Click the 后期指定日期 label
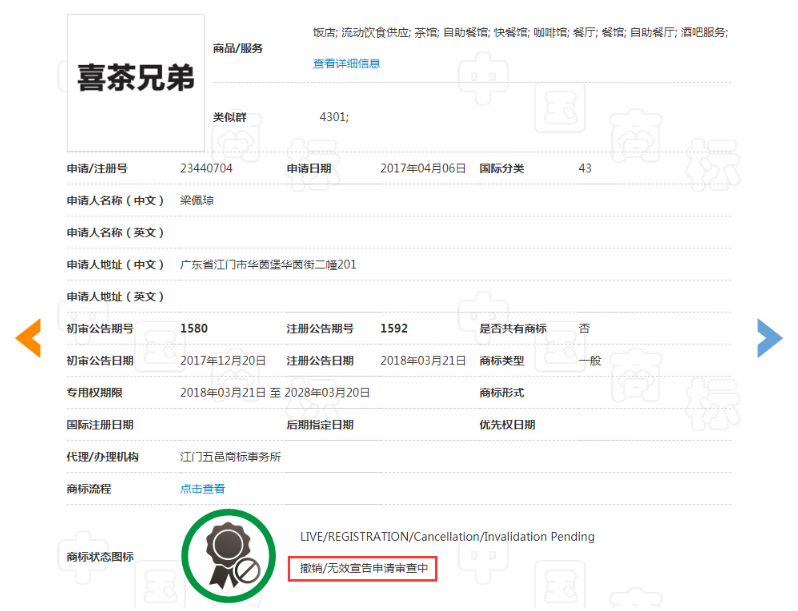798x611 pixels. 320,425
